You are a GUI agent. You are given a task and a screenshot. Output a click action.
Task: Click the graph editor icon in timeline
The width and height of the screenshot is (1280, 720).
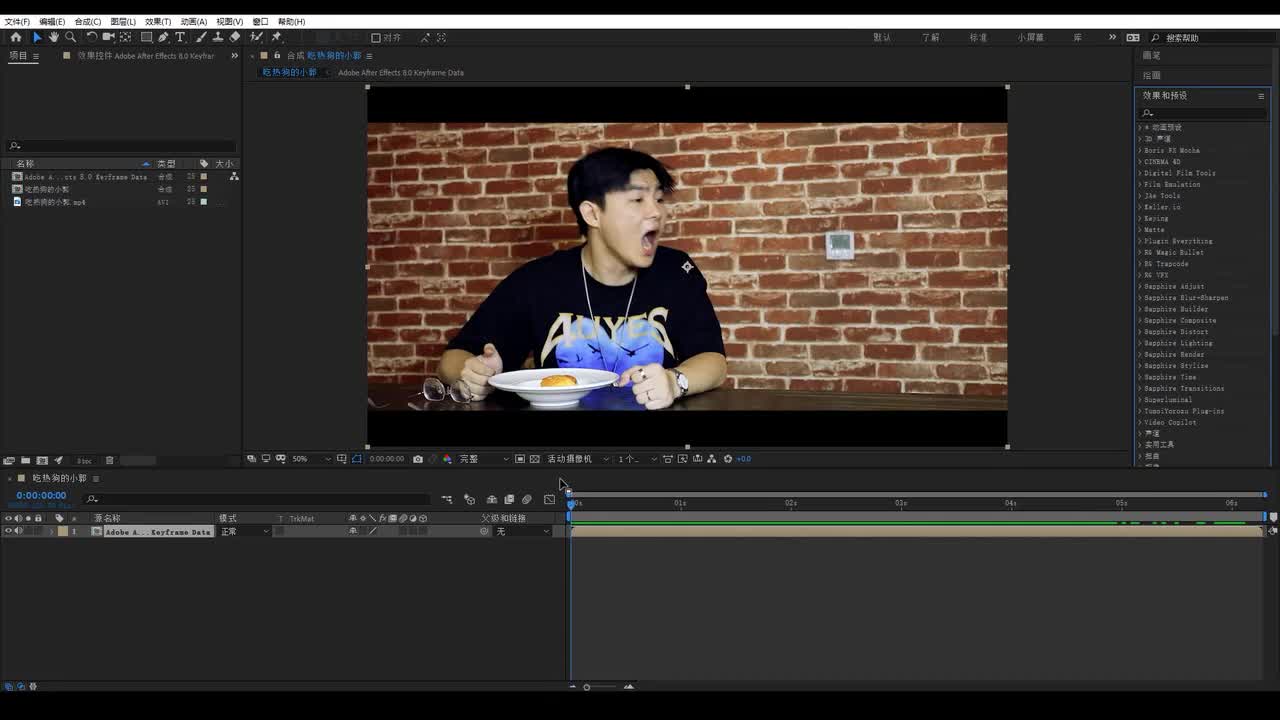[549, 499]
